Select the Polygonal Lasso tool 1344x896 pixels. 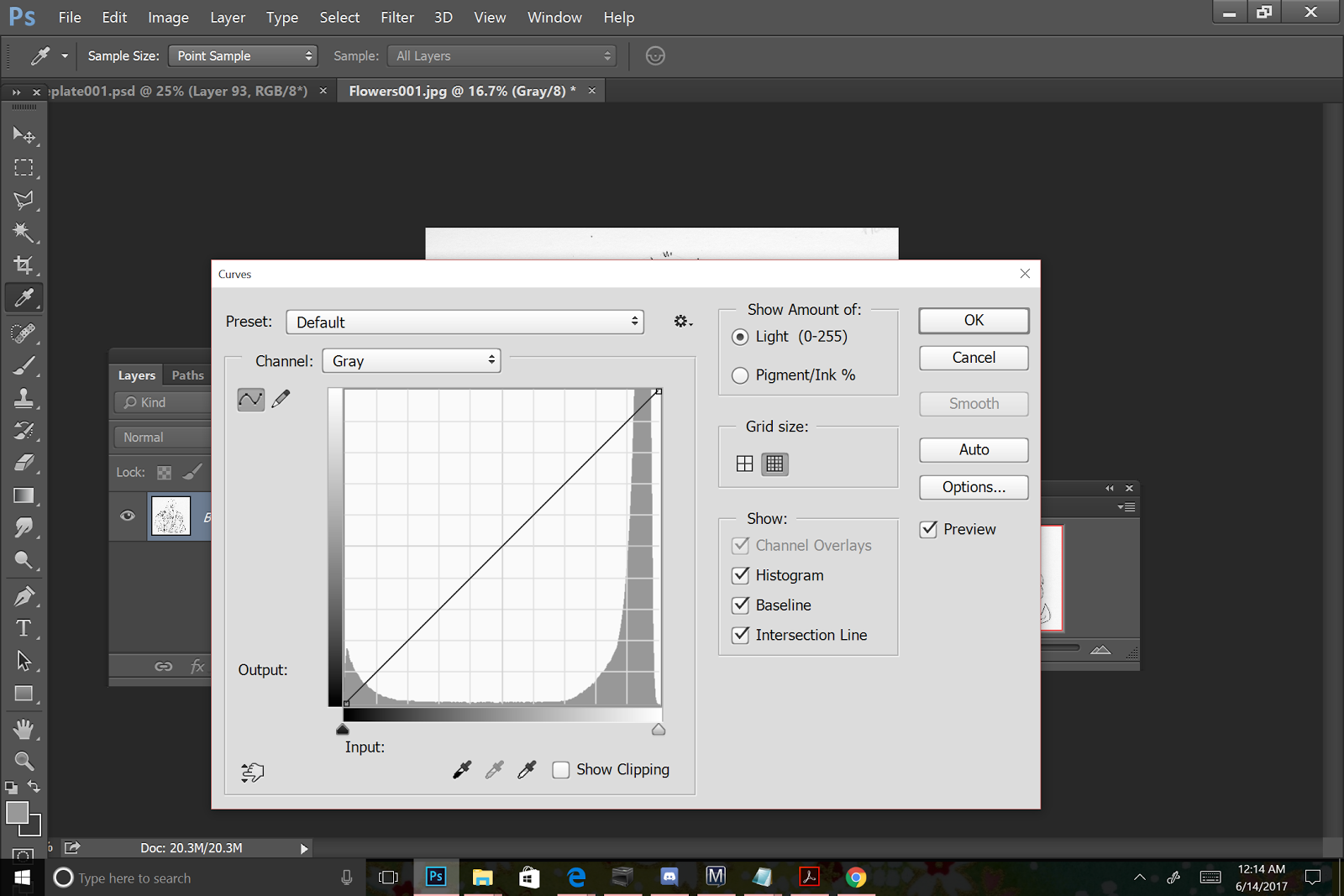[24, 200]
